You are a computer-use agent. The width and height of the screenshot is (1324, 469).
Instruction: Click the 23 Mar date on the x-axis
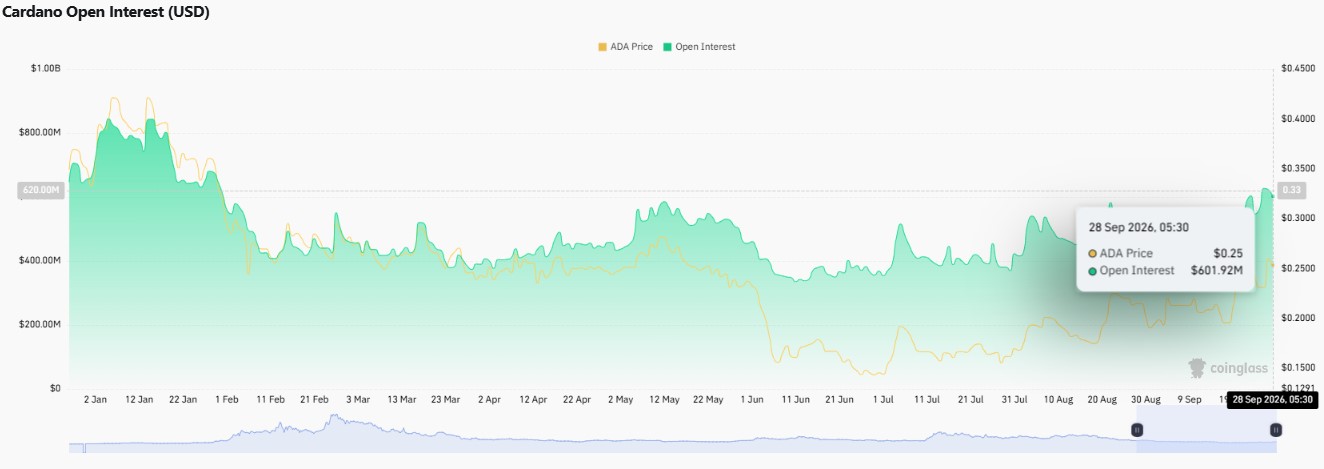coord(445,399)
